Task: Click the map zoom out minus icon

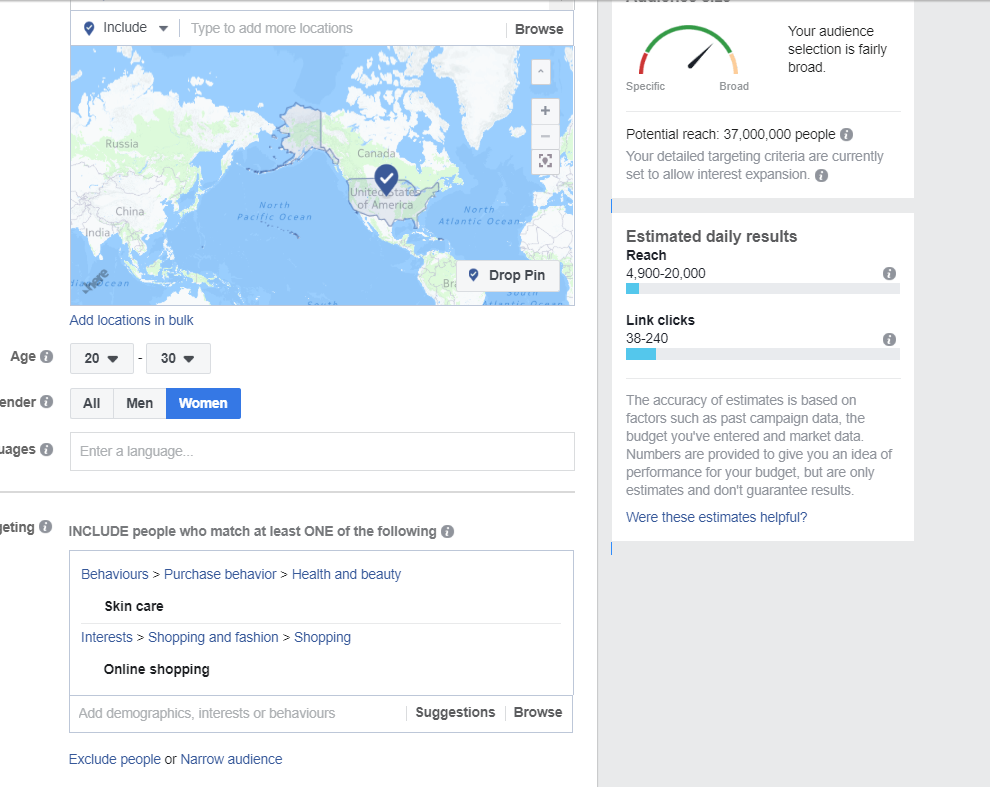Action: (545, 136)
